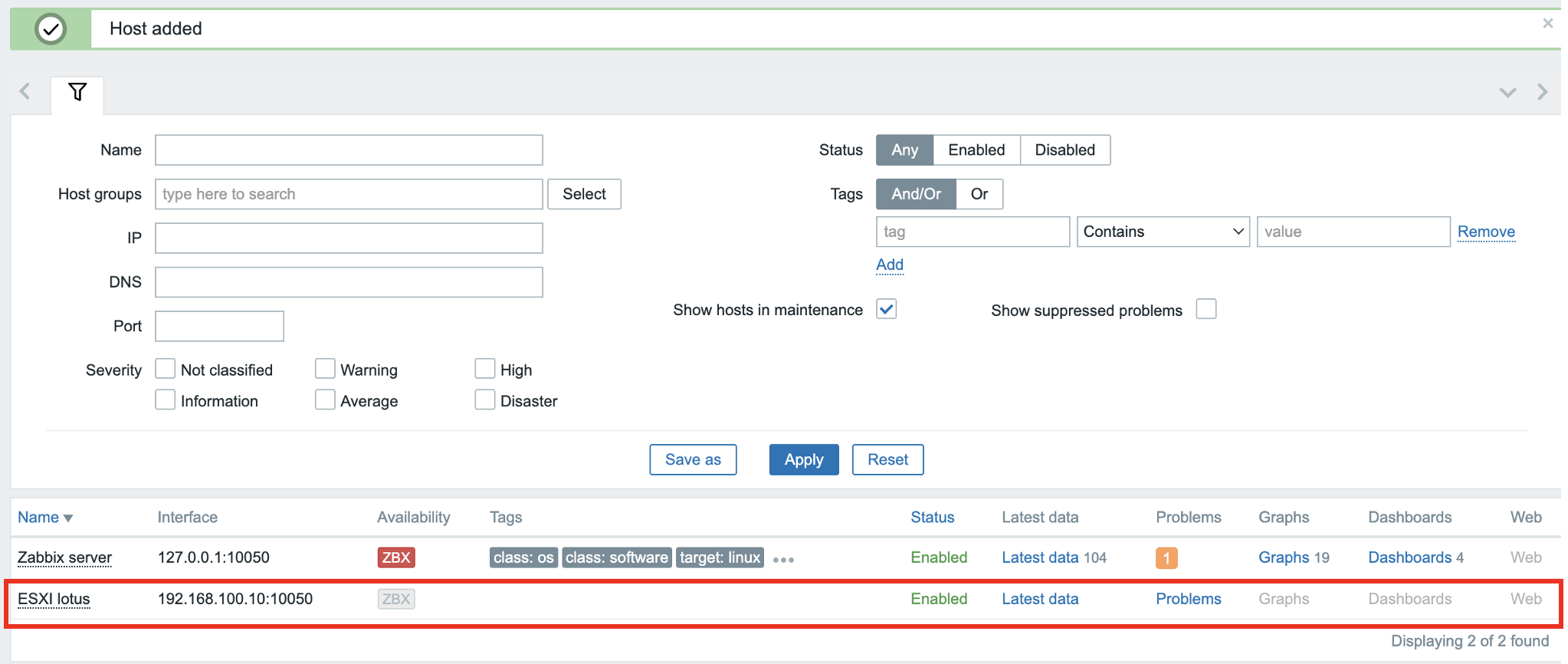Image resolution: width=1568 pixels, height=664 pixels.
Task: Enable Show suppressed problems checkbox
Action: 1206,309
